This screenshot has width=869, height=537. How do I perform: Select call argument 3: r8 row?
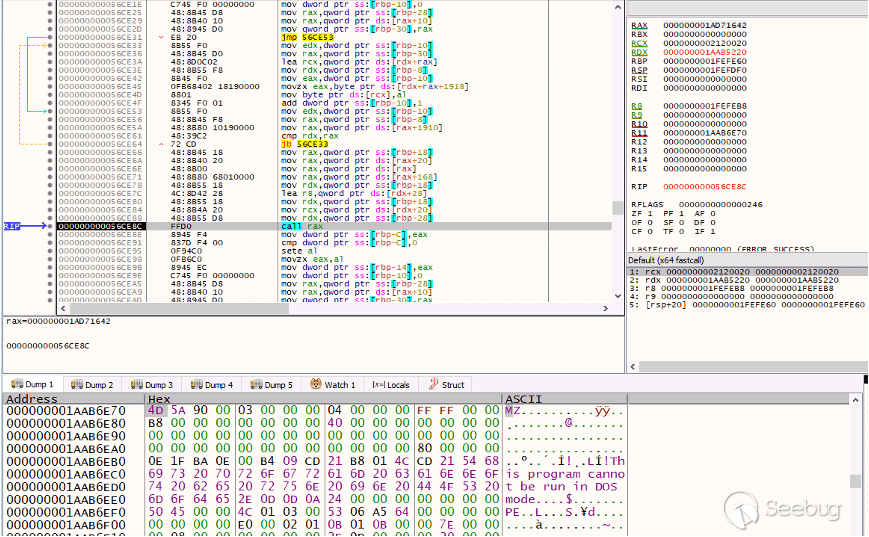[x=747, y=288]
